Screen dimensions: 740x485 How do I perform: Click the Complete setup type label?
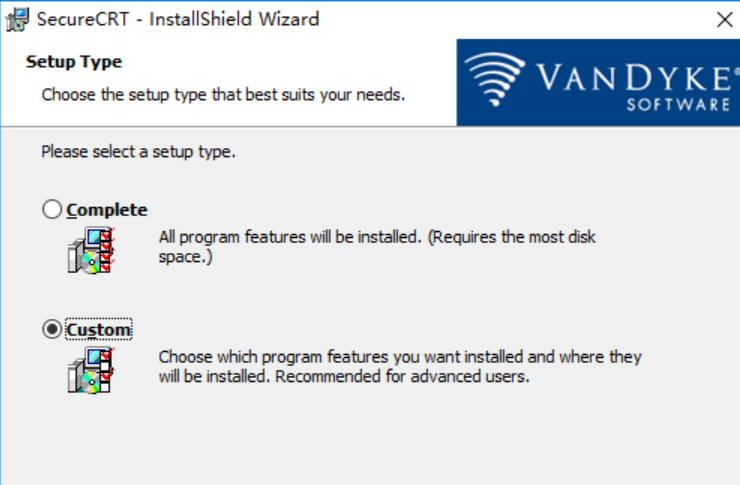click(x=107, y=210)
